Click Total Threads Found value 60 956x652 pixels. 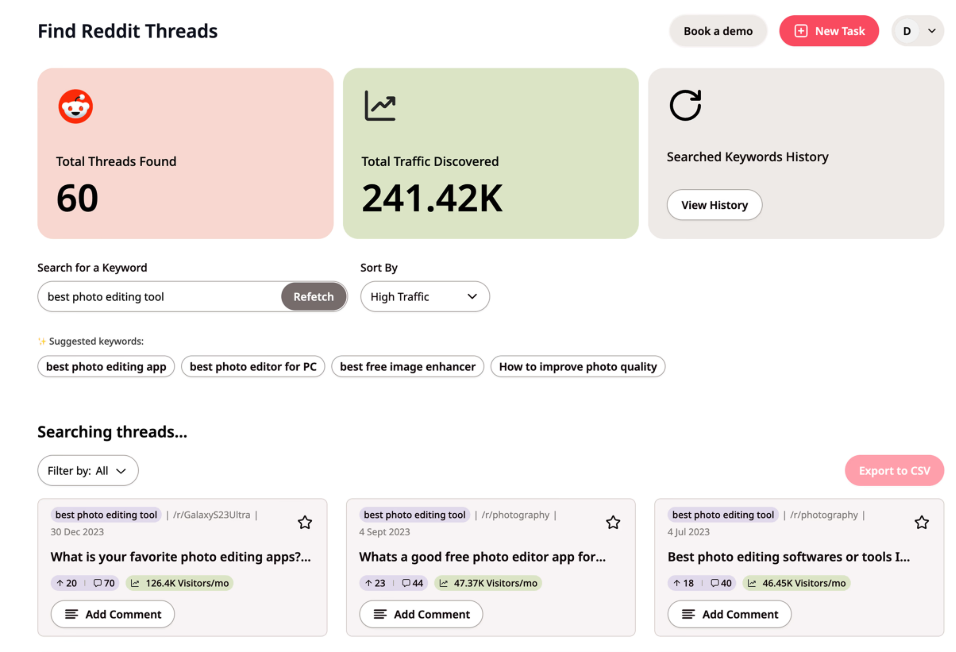pos(77,198)
